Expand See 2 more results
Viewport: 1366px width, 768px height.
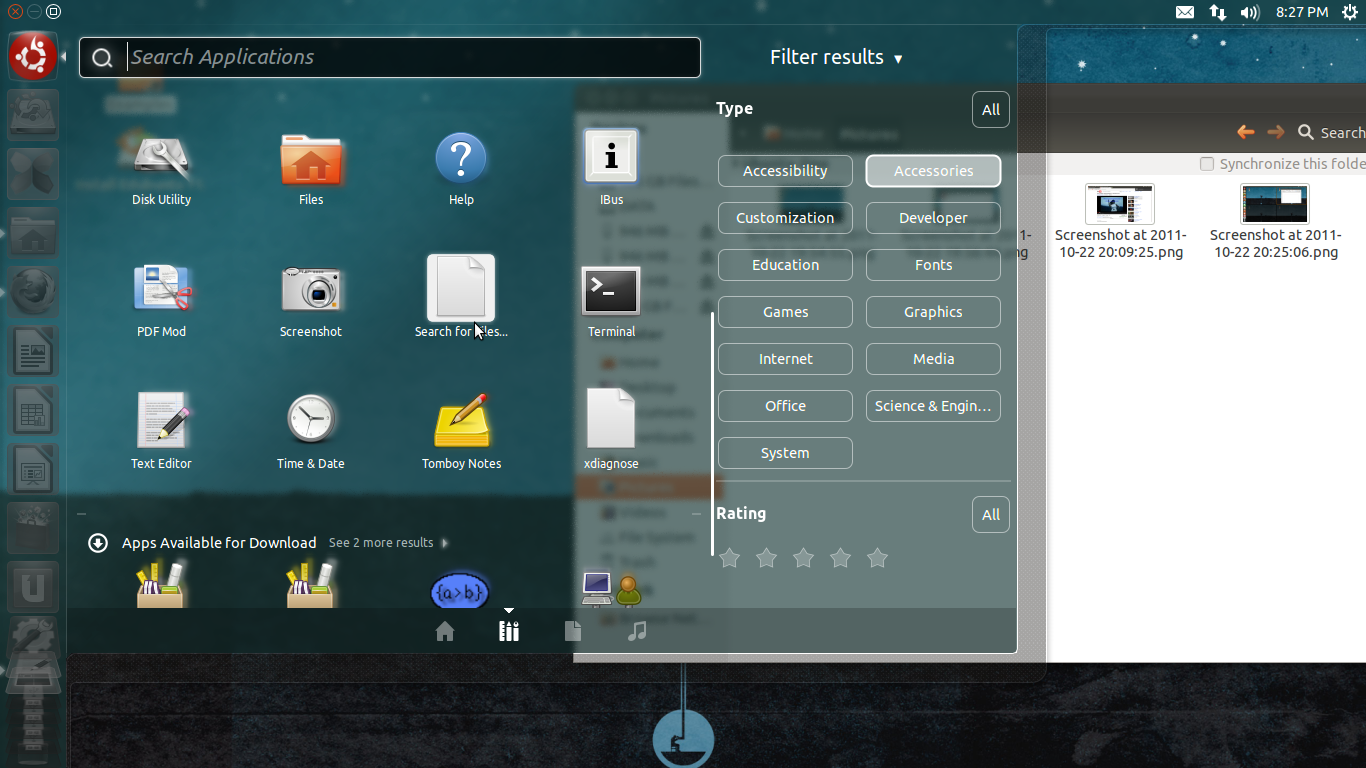coord(381,542)
